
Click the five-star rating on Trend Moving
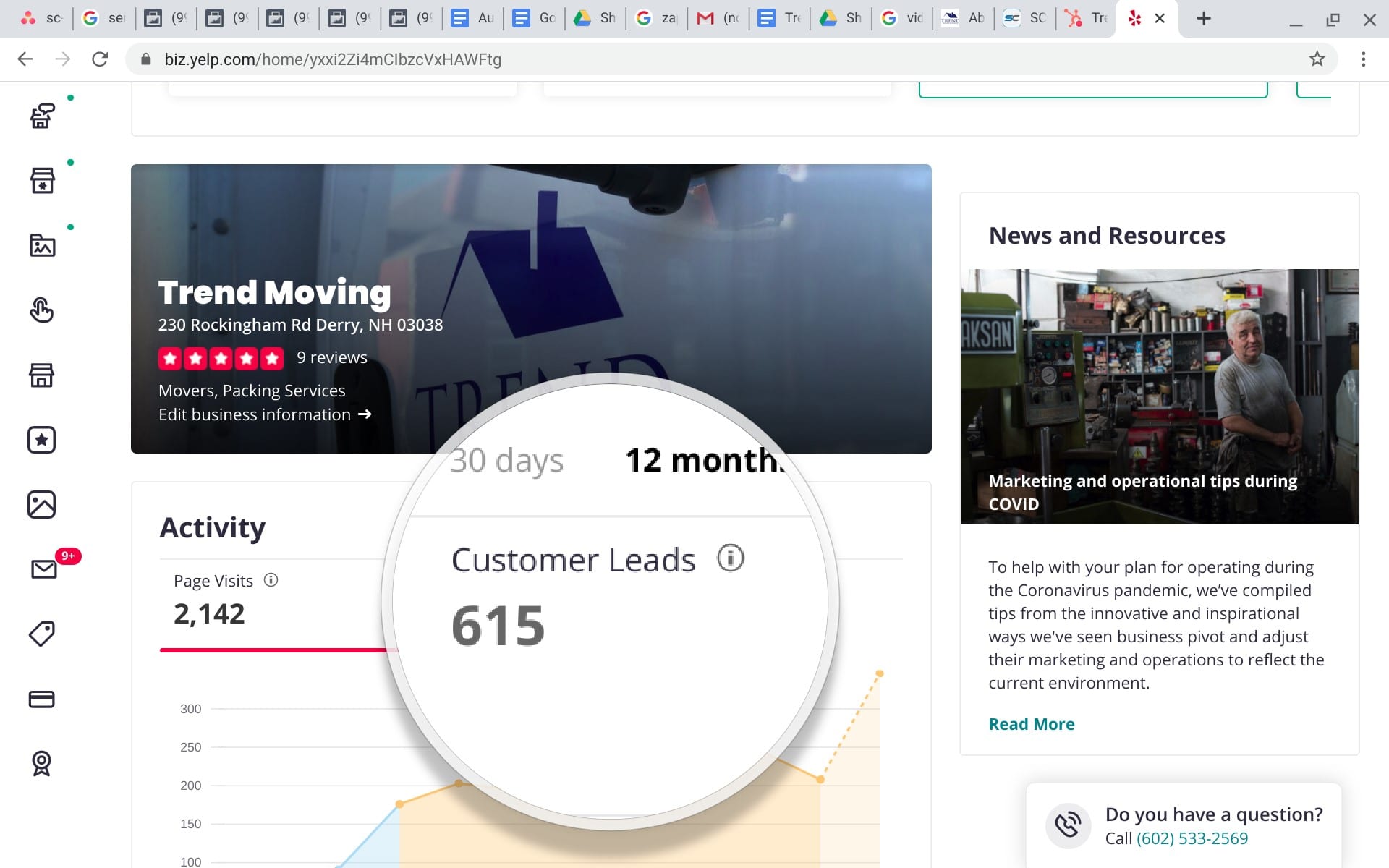pyautogui.click(x=221, y=358)
